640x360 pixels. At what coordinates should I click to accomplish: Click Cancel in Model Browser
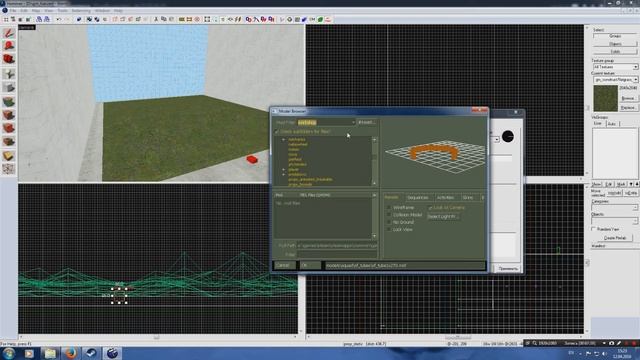click(x=284, y=265)
